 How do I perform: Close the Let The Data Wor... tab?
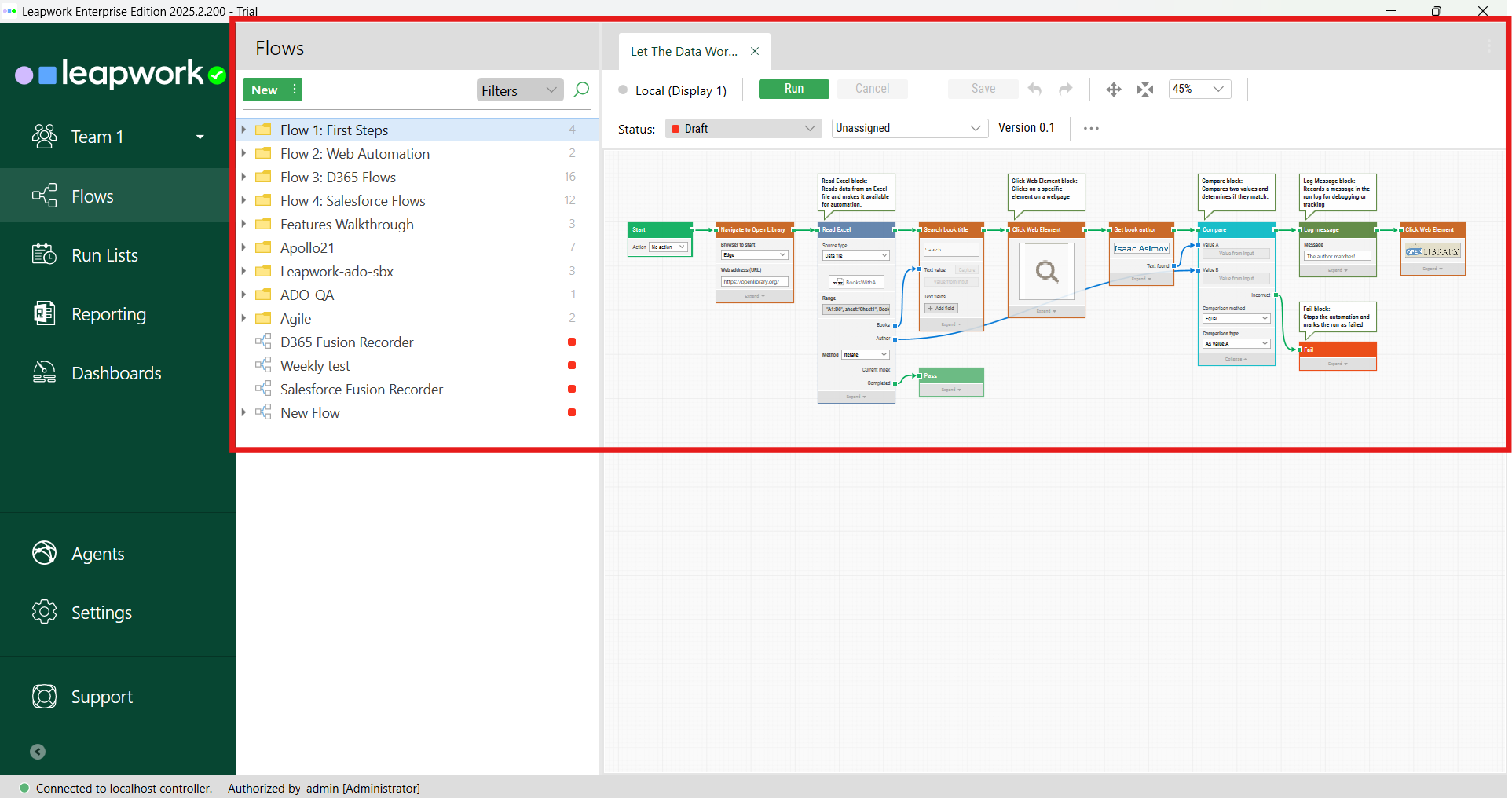(755, 51)
